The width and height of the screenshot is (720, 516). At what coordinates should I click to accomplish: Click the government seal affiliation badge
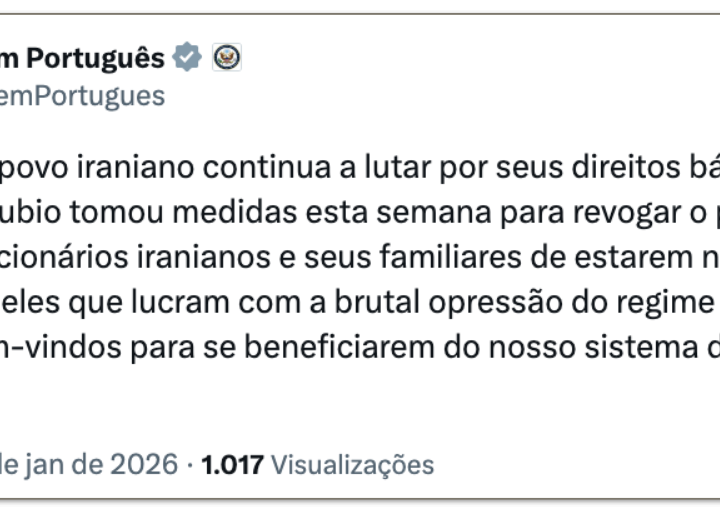pyautogui.click(x=227, y=58)
